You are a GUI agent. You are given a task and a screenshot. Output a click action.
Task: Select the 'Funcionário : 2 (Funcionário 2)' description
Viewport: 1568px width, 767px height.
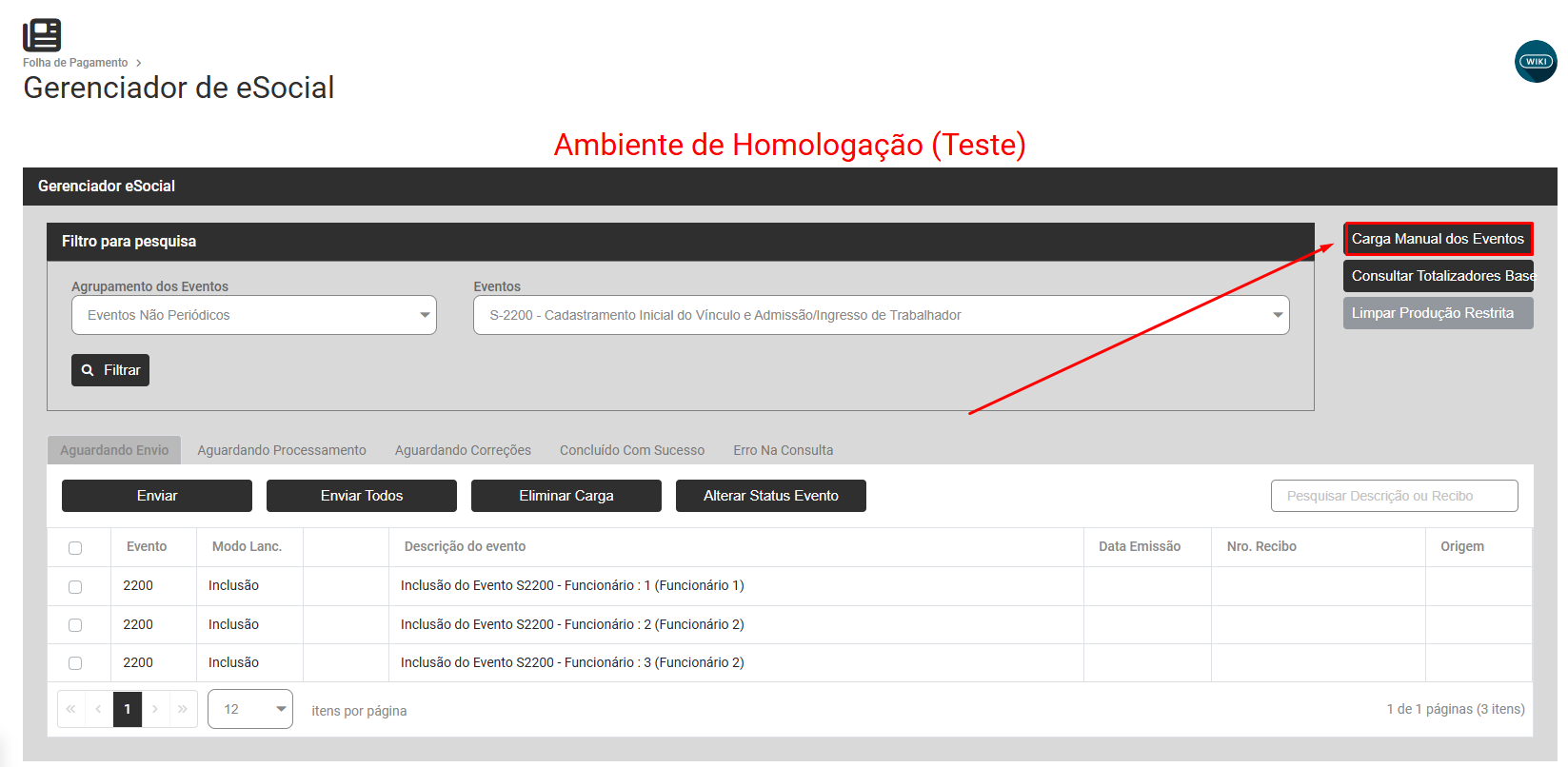[572, 624]
